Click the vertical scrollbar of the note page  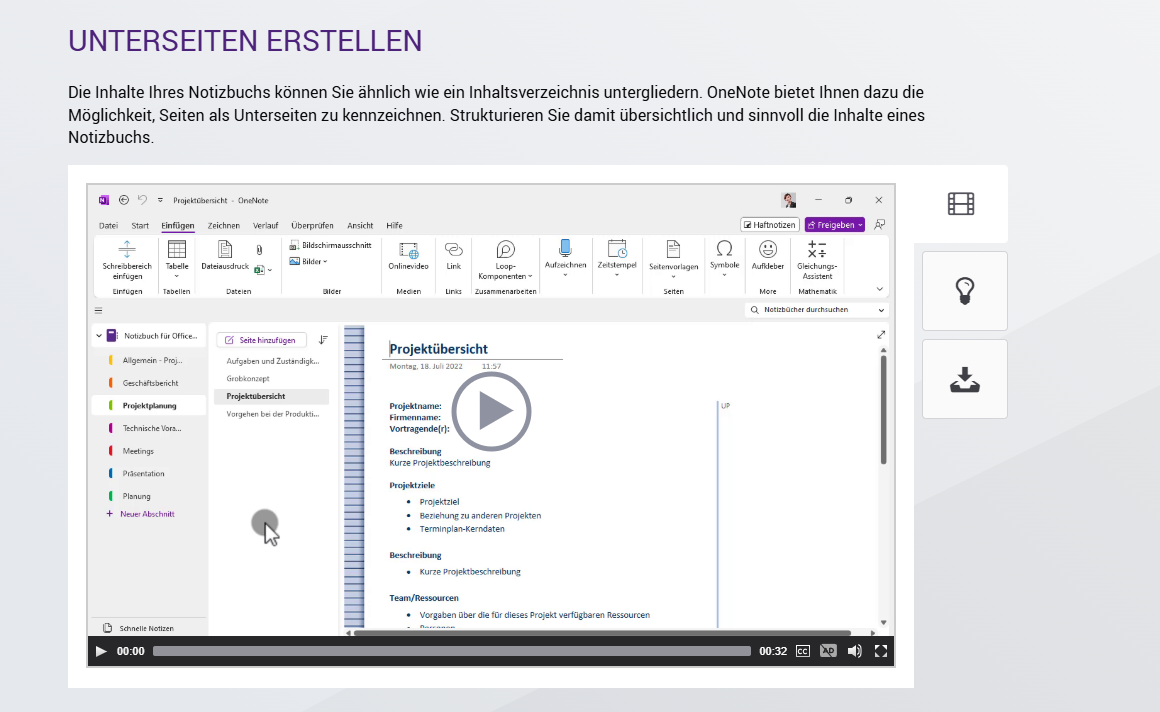(x=883, y=410)
